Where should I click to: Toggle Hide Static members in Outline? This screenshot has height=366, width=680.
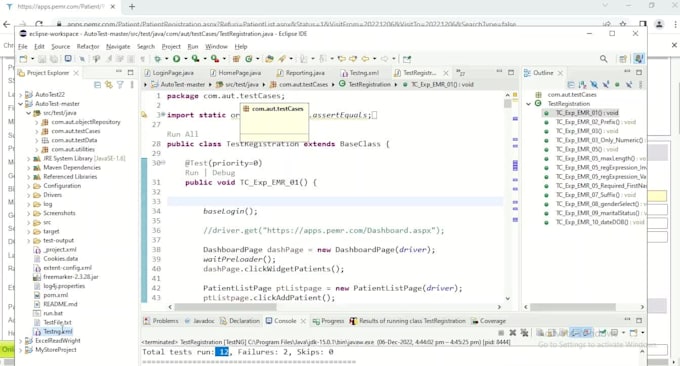pos(606,85)
